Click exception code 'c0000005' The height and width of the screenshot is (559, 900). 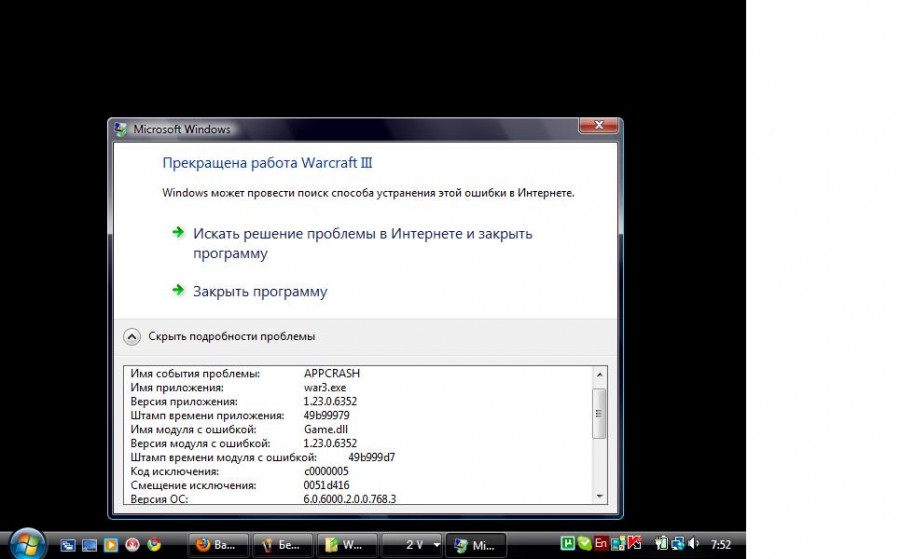[326, 471]
